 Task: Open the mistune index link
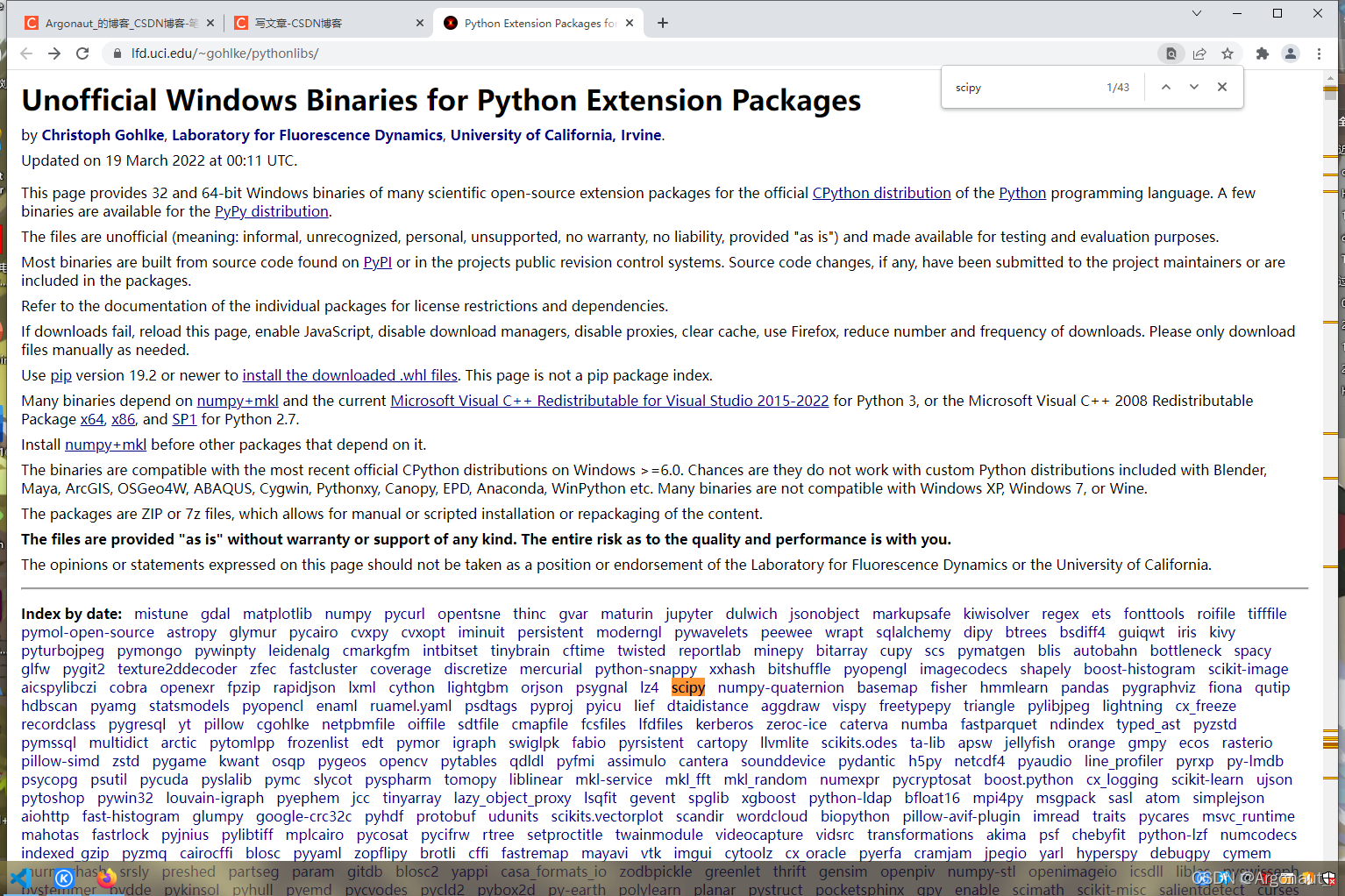point(161,614)
